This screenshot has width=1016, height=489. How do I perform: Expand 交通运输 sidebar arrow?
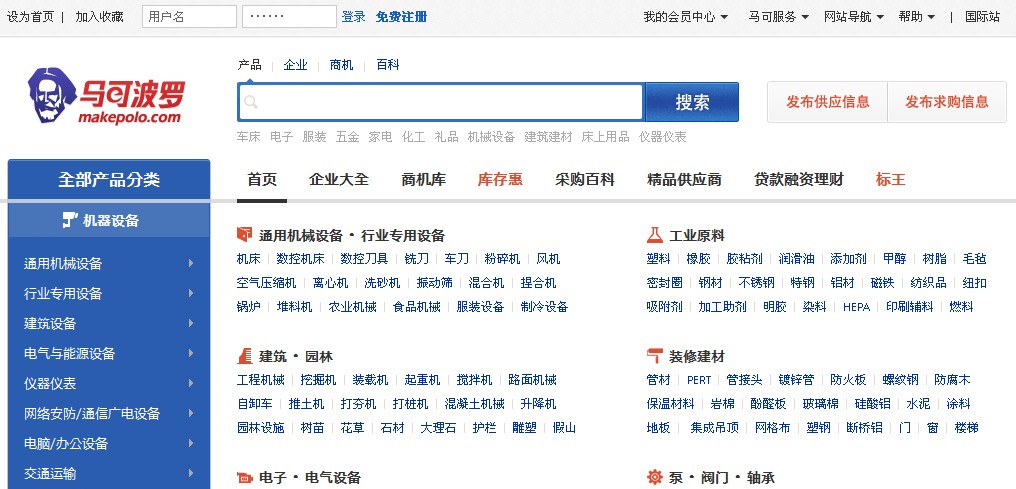coord(191,473)
